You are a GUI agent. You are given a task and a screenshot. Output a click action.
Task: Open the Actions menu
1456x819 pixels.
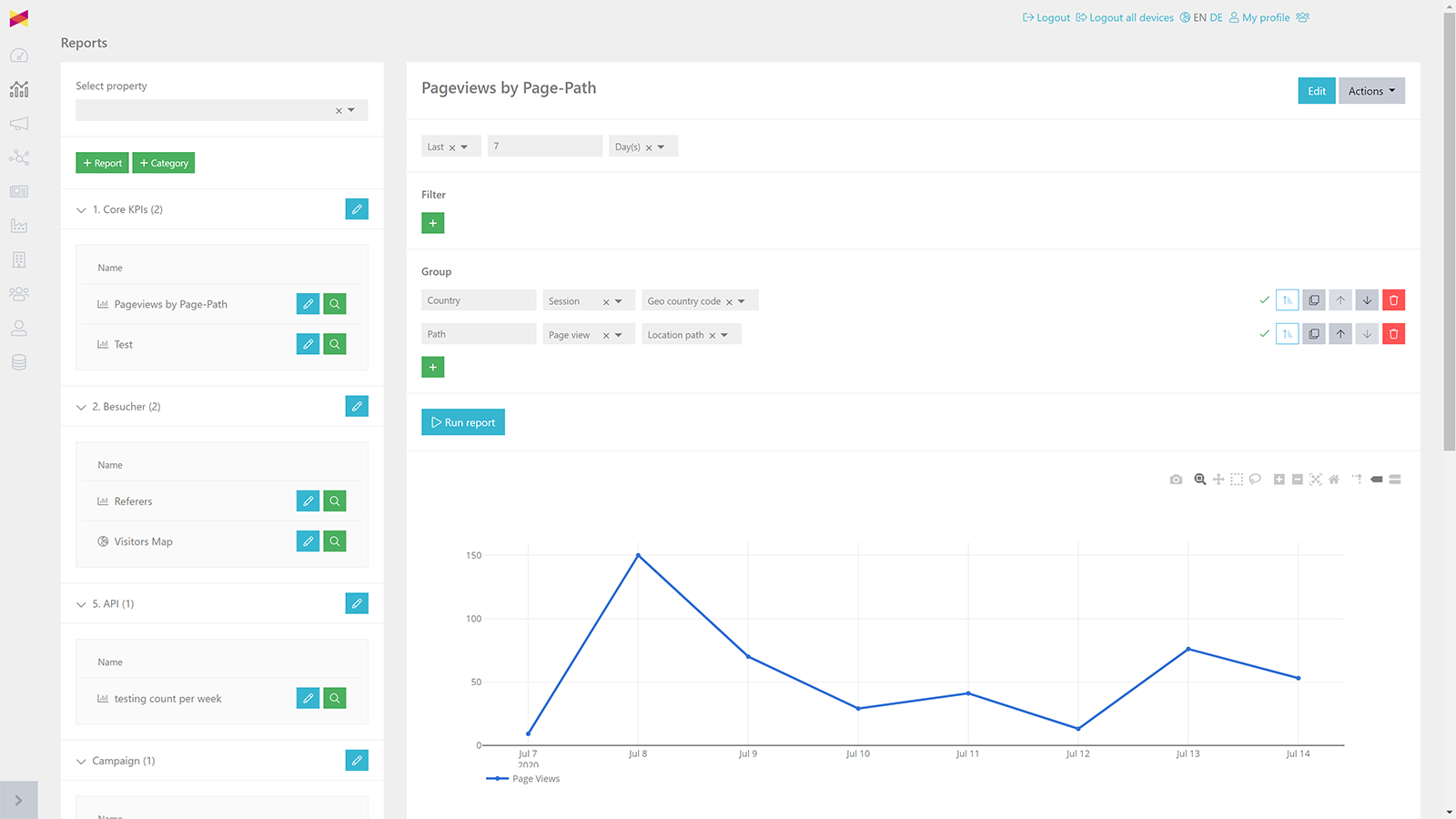pyautogui.click(x=1371, y=91)
